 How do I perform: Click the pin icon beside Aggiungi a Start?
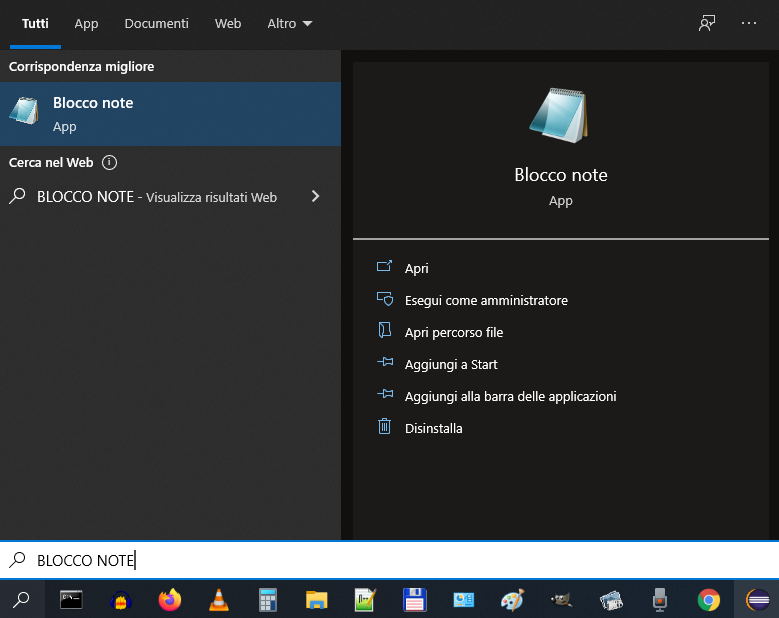[x=385, y=362]
